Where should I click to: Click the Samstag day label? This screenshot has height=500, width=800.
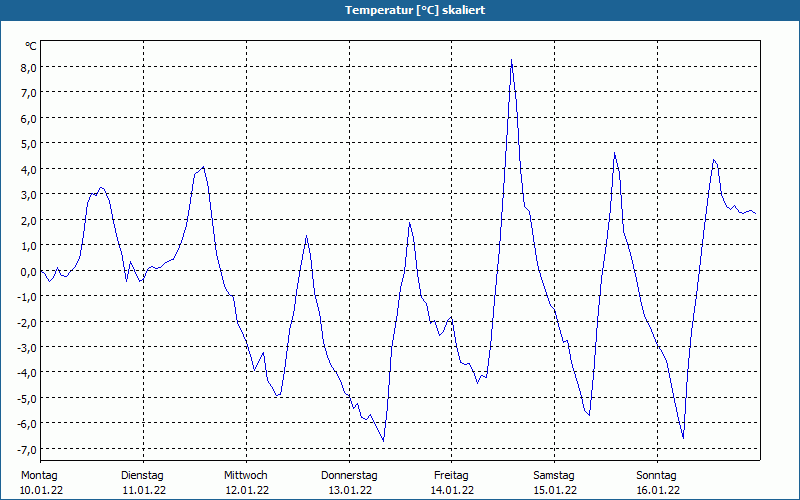click(554, 476)
